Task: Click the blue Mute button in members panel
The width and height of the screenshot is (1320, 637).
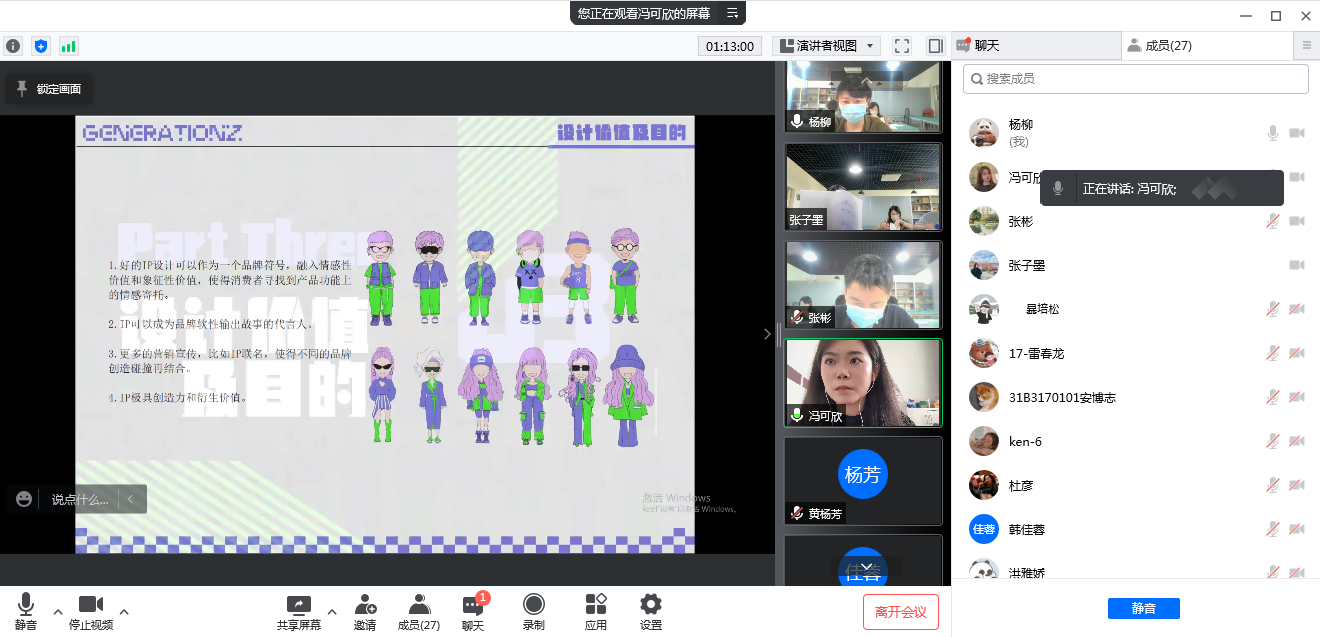Action: [1143, 608]
